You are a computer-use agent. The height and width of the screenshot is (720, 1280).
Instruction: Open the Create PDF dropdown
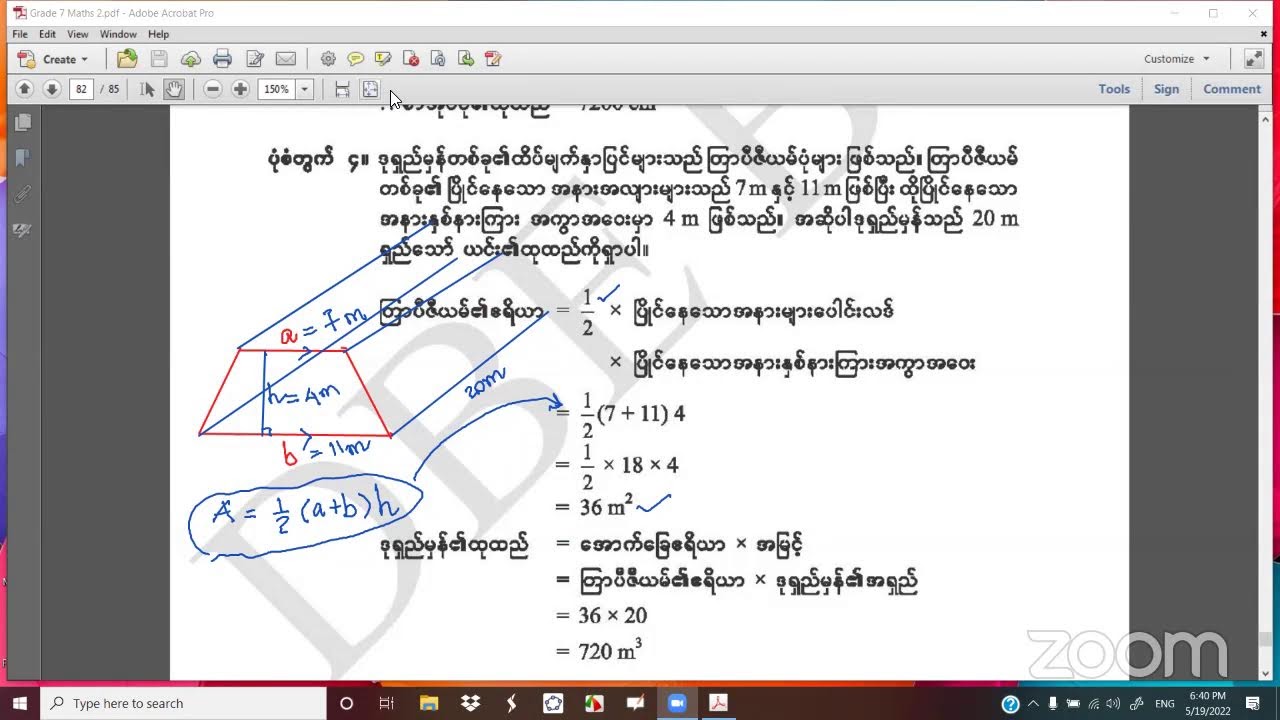53,59
